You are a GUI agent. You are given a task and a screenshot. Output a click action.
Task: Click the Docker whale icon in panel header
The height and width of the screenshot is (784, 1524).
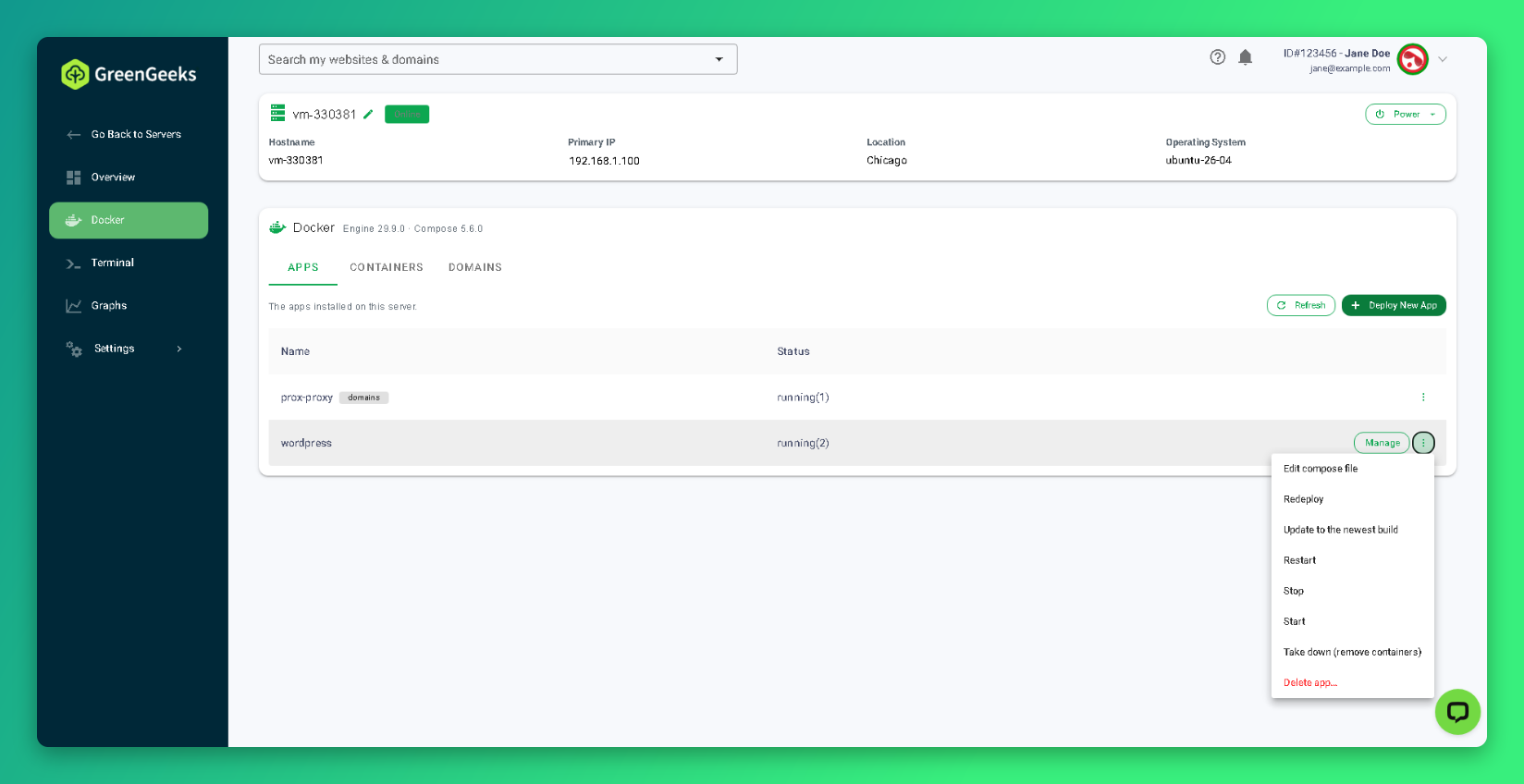277,227
